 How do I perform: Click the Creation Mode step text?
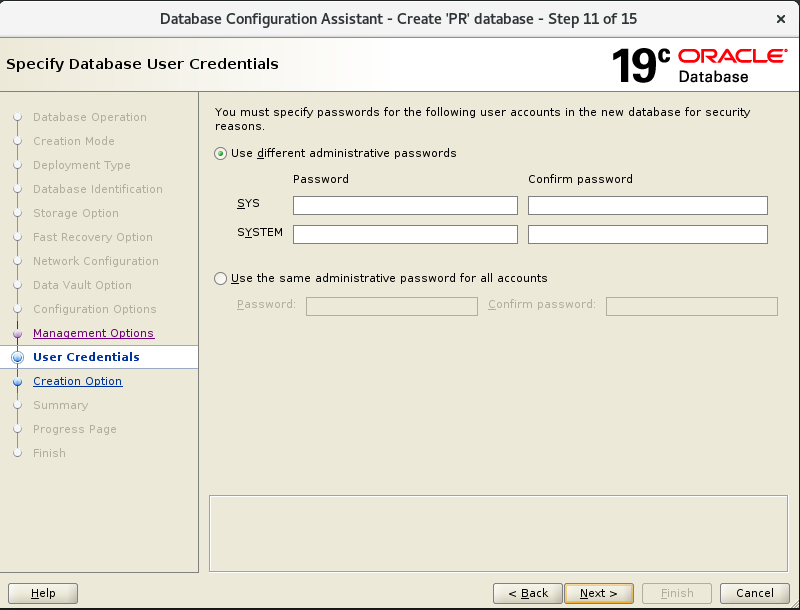[x=74, y=141]
